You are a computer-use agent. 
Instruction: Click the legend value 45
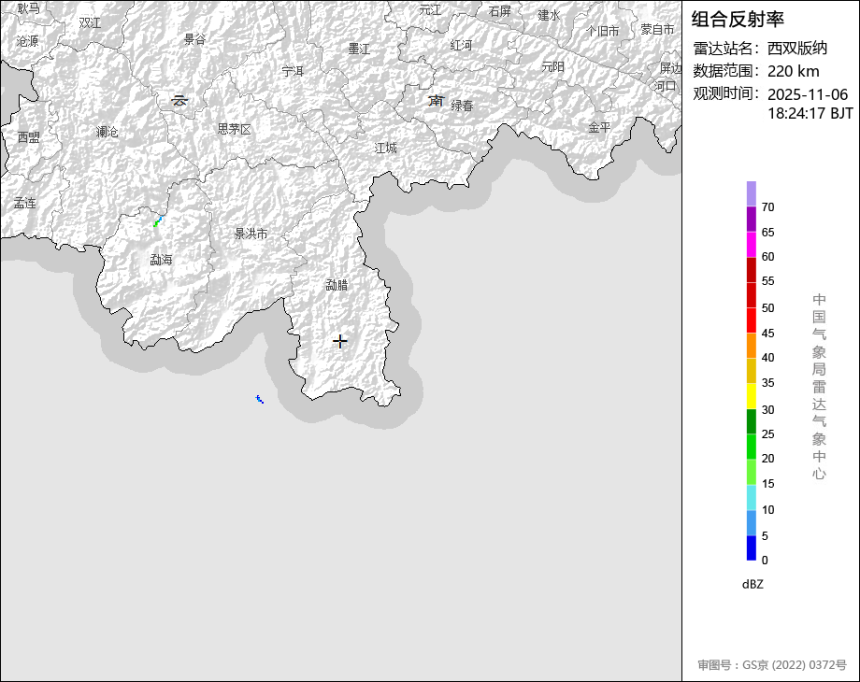tap(768, 334)
